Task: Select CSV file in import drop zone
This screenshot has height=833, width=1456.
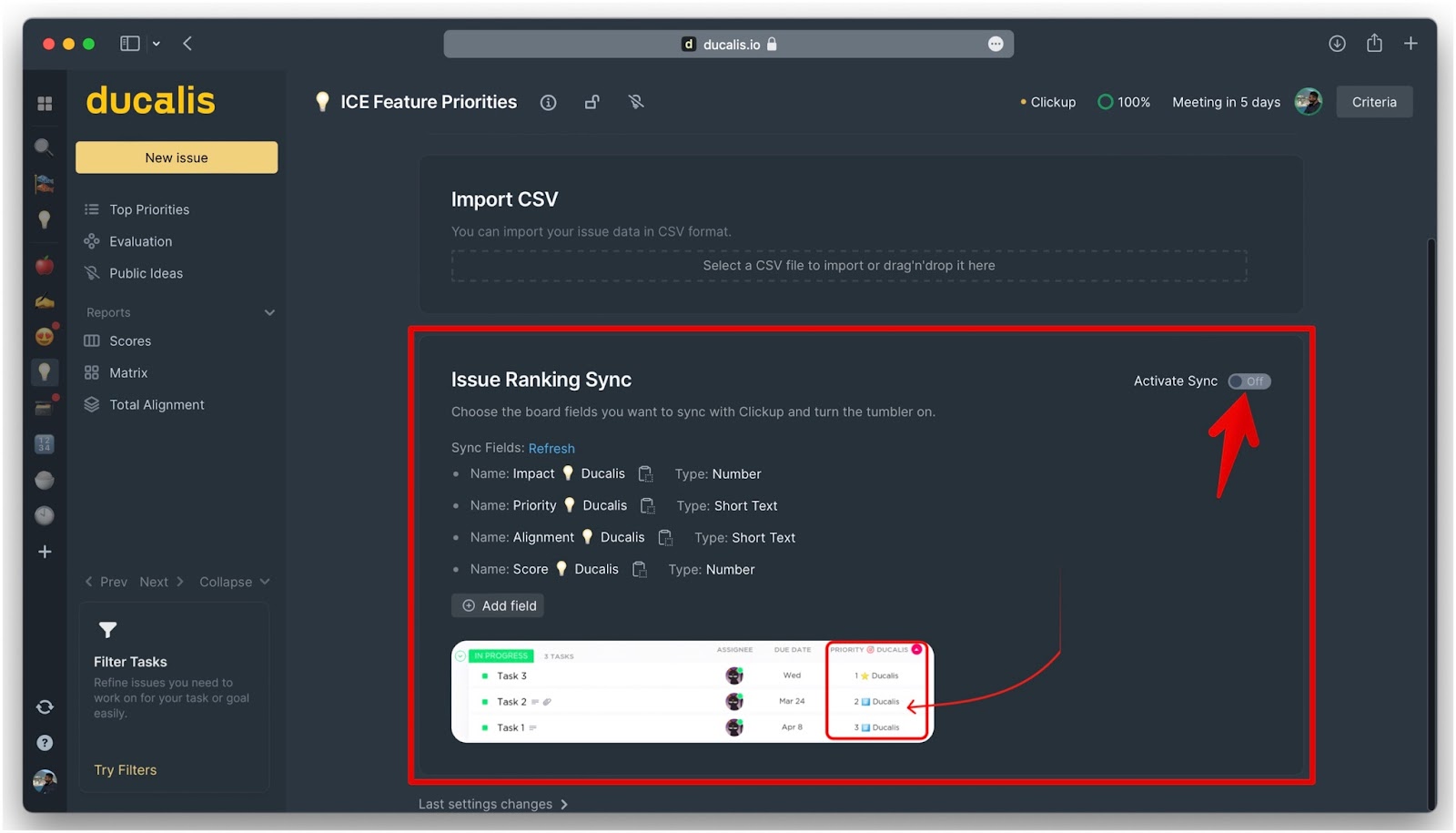Action: coord(849,266)
